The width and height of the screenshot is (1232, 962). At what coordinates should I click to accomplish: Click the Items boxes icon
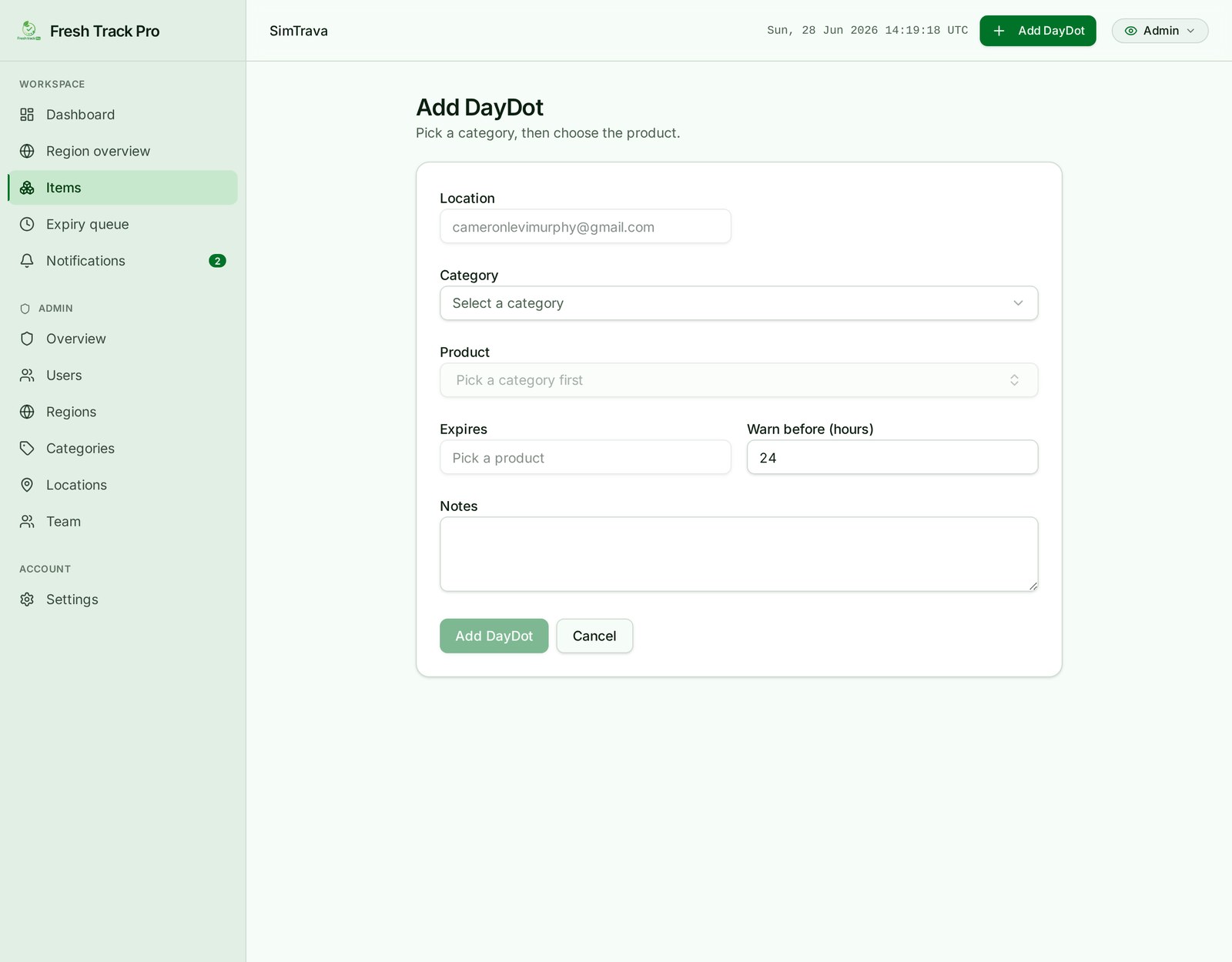(27, 188)
